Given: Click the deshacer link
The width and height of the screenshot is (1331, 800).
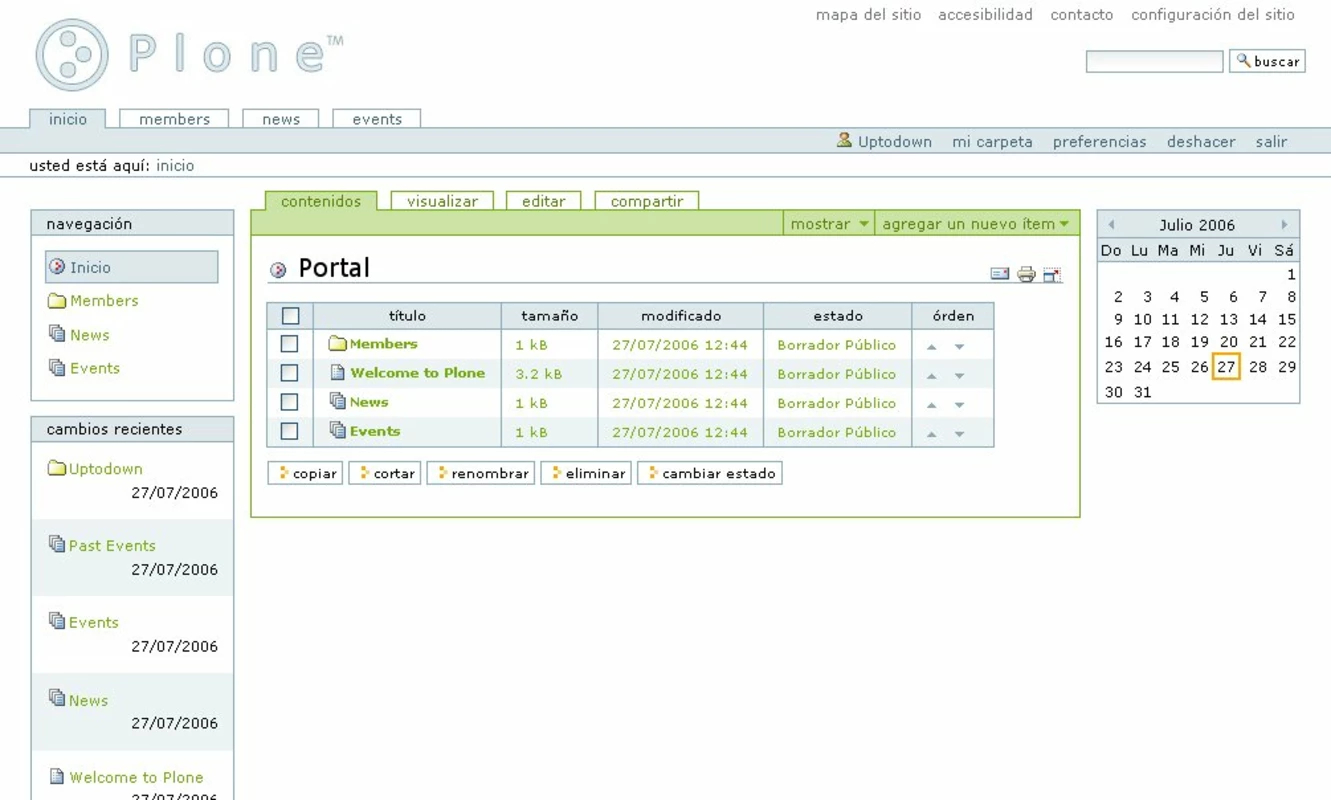Looking at the screenshot, I should pyautogui.click(x=1201, y=142).
